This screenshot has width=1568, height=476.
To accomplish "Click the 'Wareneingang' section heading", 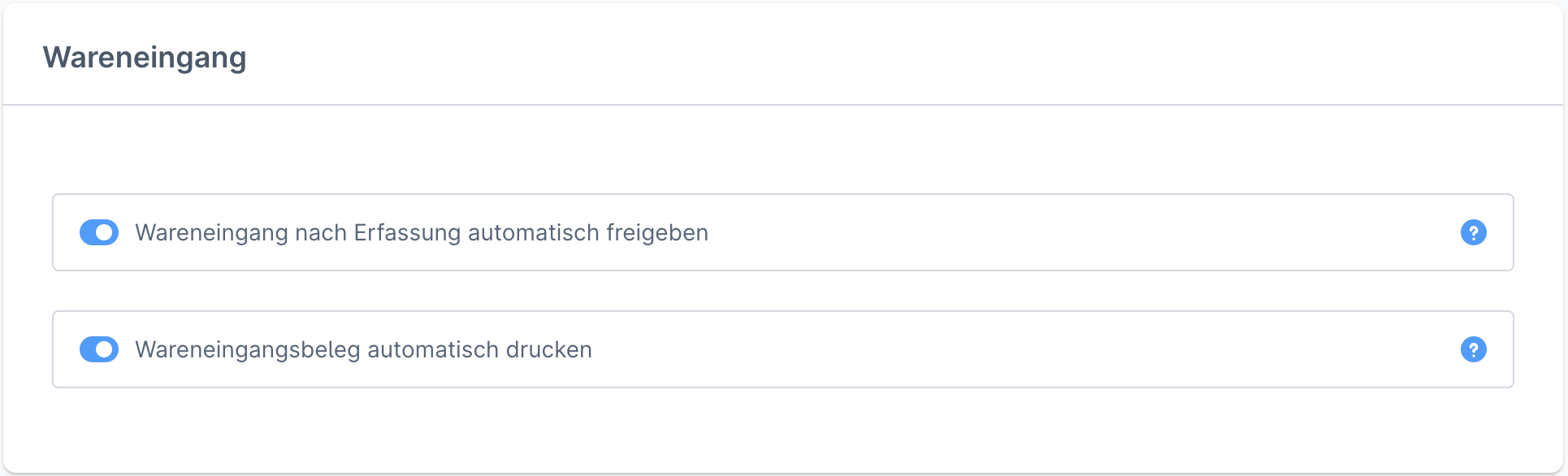I will tap(145, 58).
